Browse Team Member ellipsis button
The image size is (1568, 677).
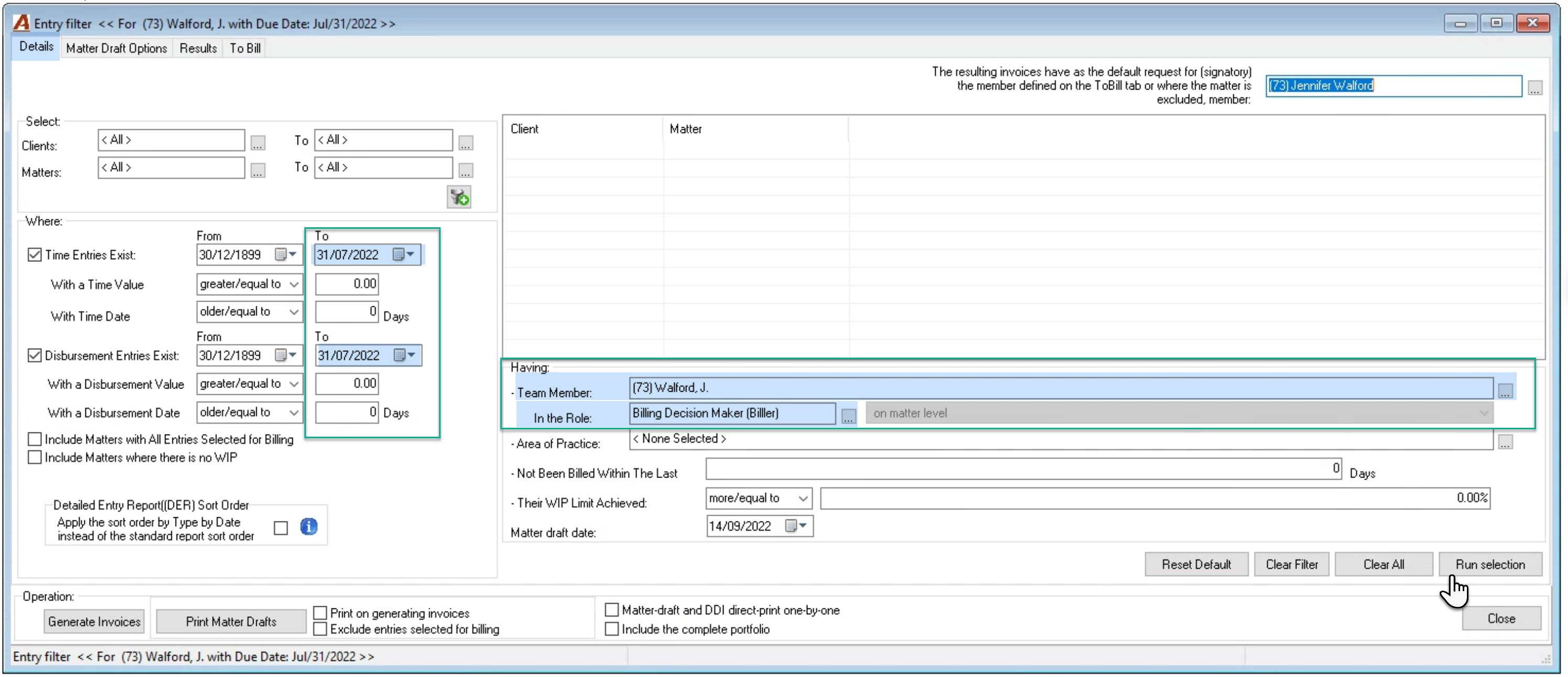(1505, 391)
